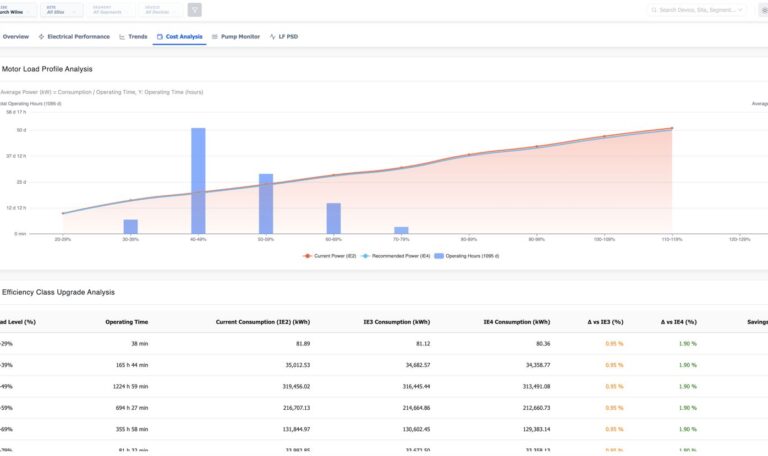Click the 694 h 27 min cell
Image resolution: width=768 pixels, height=456 pixels.
pos(132,408)
